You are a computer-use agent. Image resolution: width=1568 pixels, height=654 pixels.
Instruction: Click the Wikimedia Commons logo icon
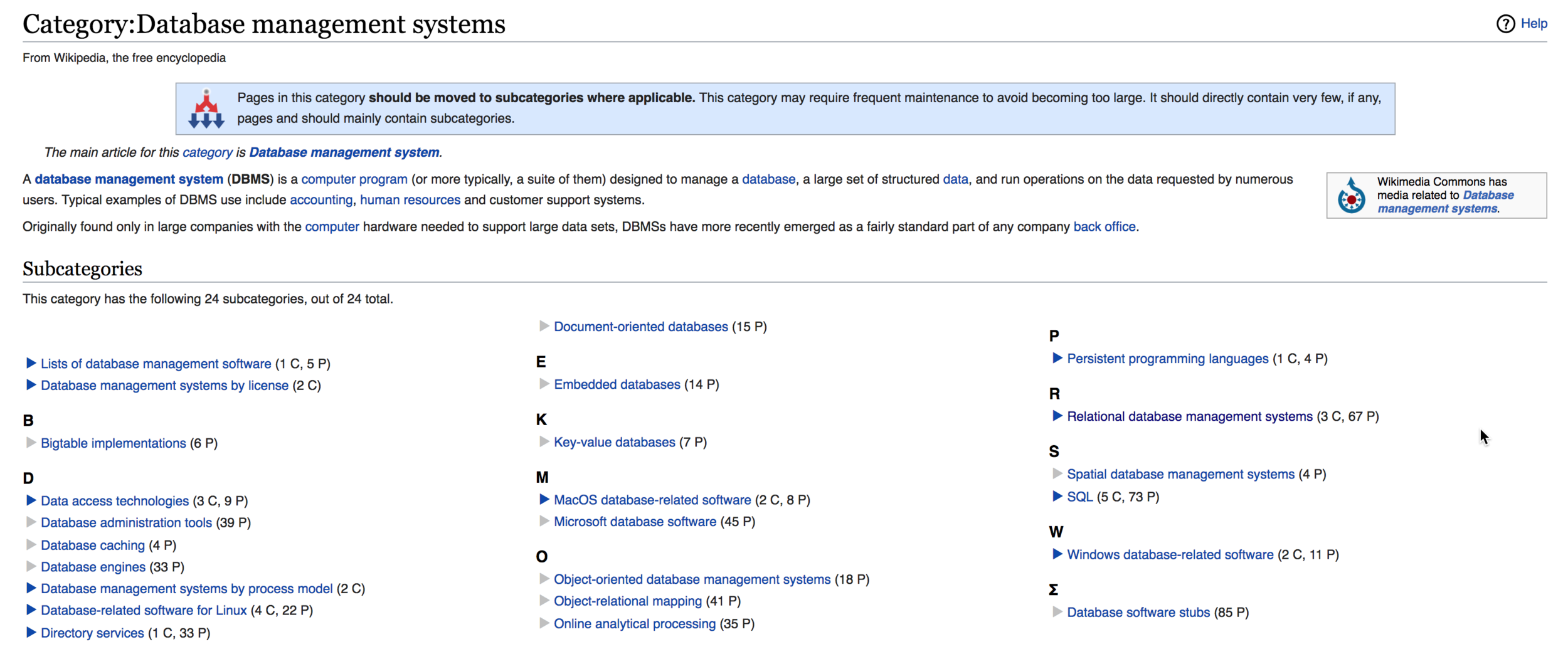click(1350, 196)
